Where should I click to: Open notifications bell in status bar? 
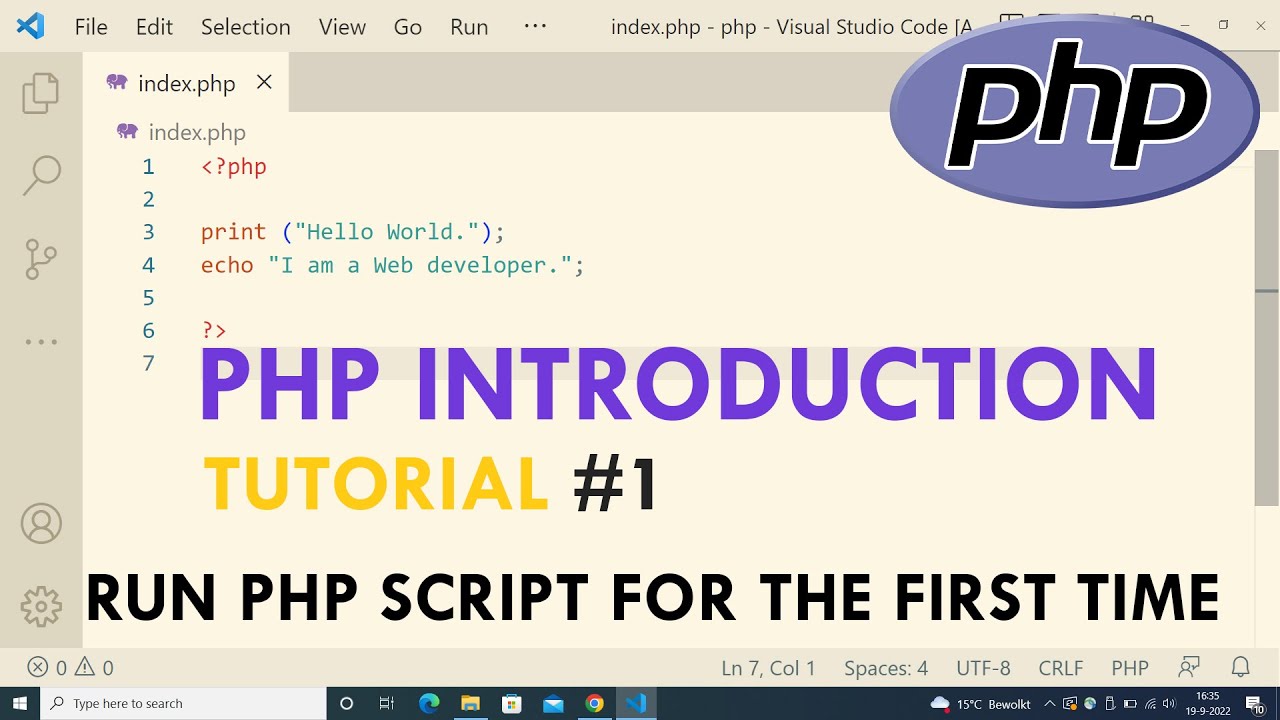(1241, 667)
